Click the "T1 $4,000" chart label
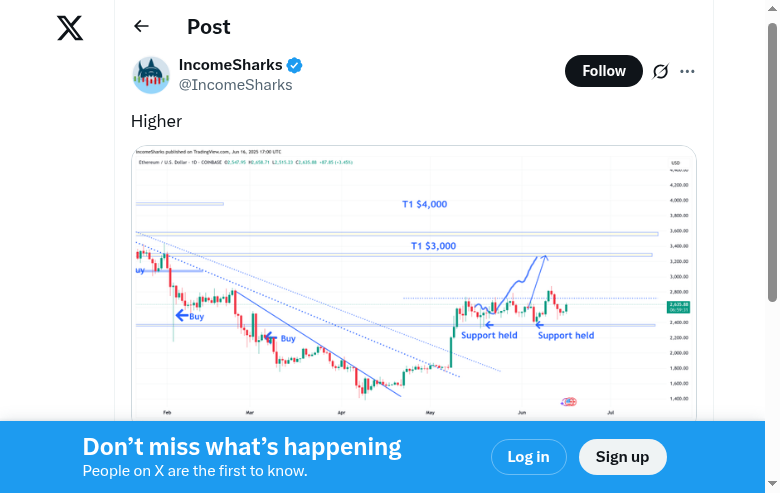The width and height of the screenshot is (780, 493). click(x=424, y=204)
